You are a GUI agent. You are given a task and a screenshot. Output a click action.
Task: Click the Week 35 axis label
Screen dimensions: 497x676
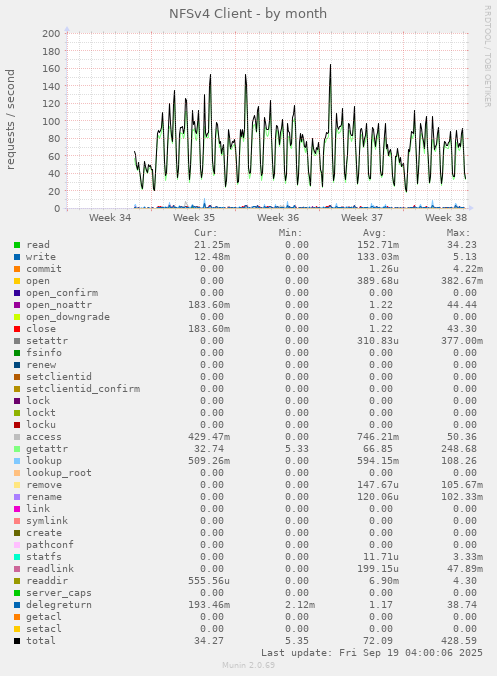coord(194,217)
